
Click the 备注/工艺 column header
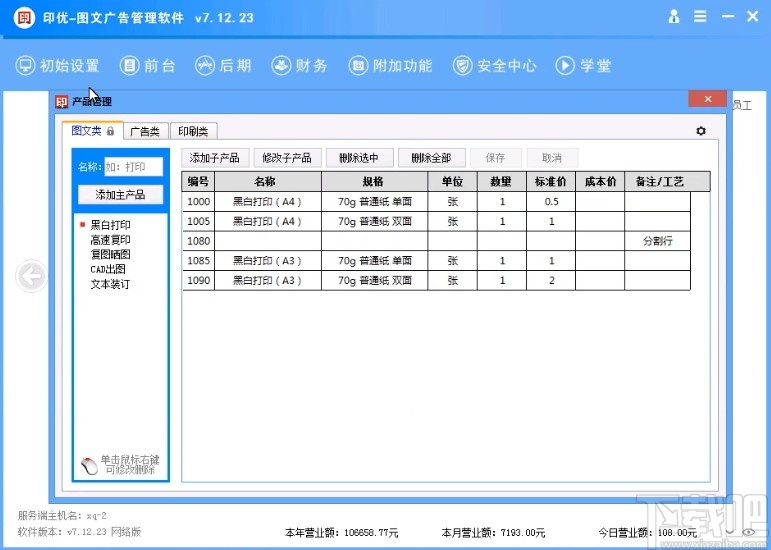[x=667, y=181]
